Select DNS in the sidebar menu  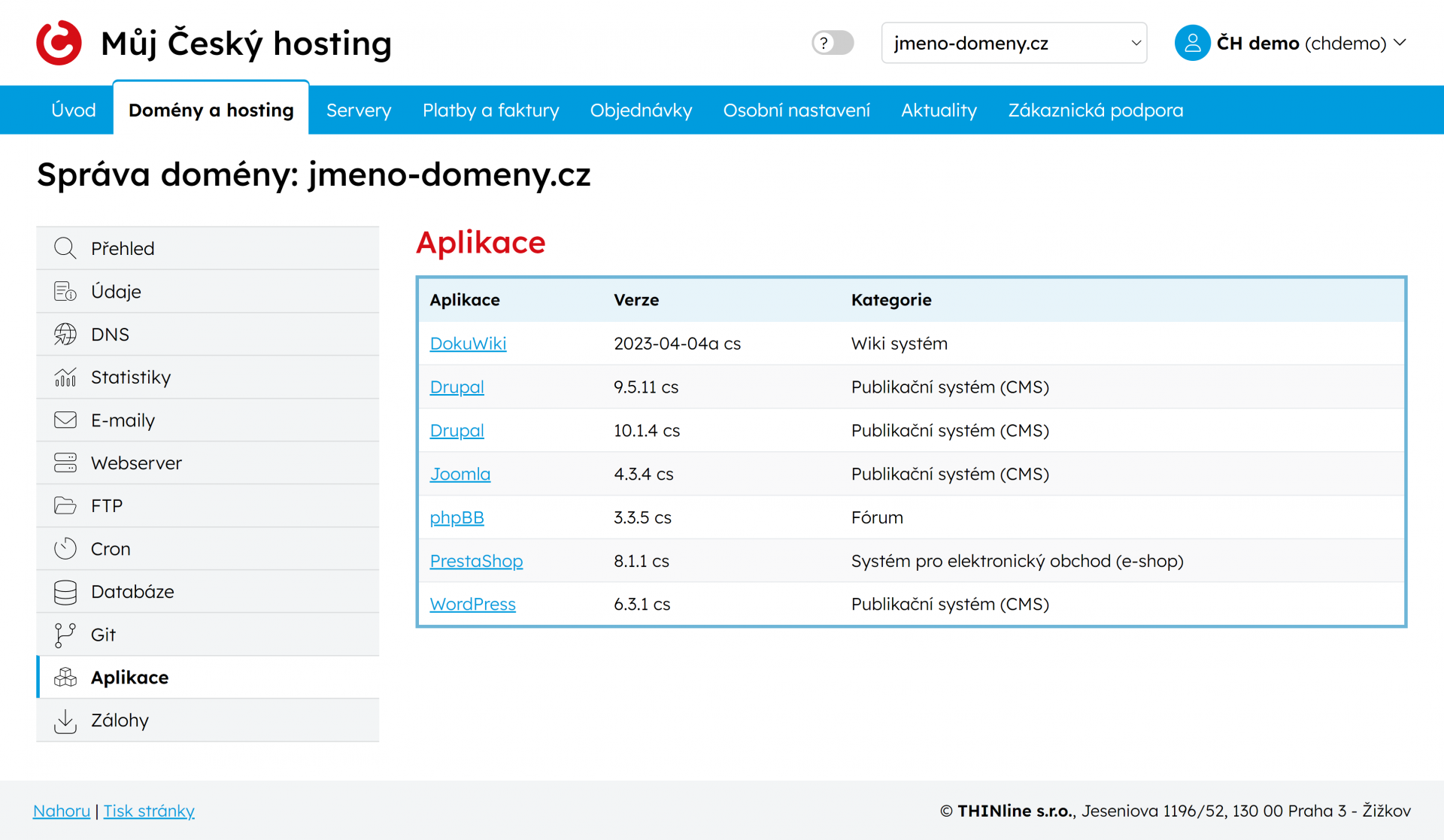[x=208, y=334]
